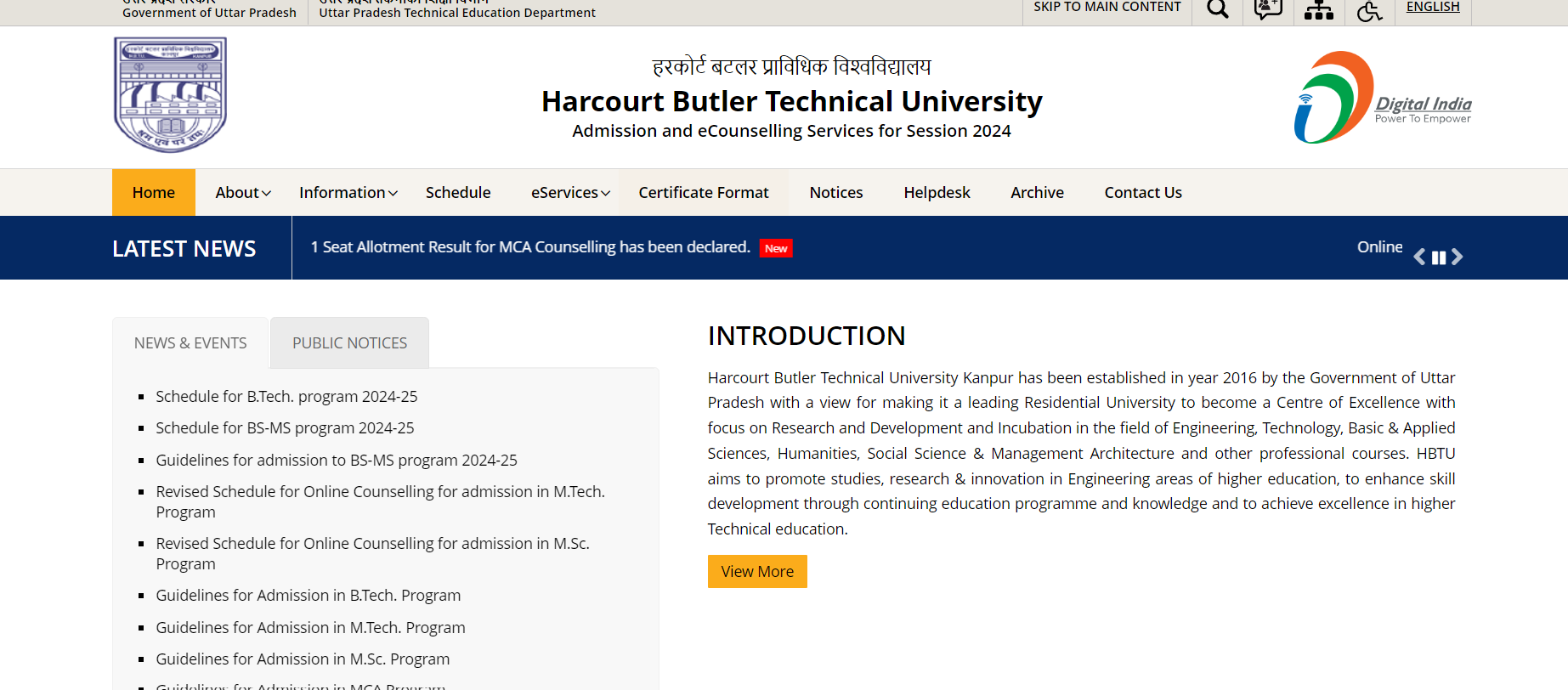Open Revised Schedule for M.Sc. counselling
Viewport: 1568px width, 690px height.
pos(372,553)
